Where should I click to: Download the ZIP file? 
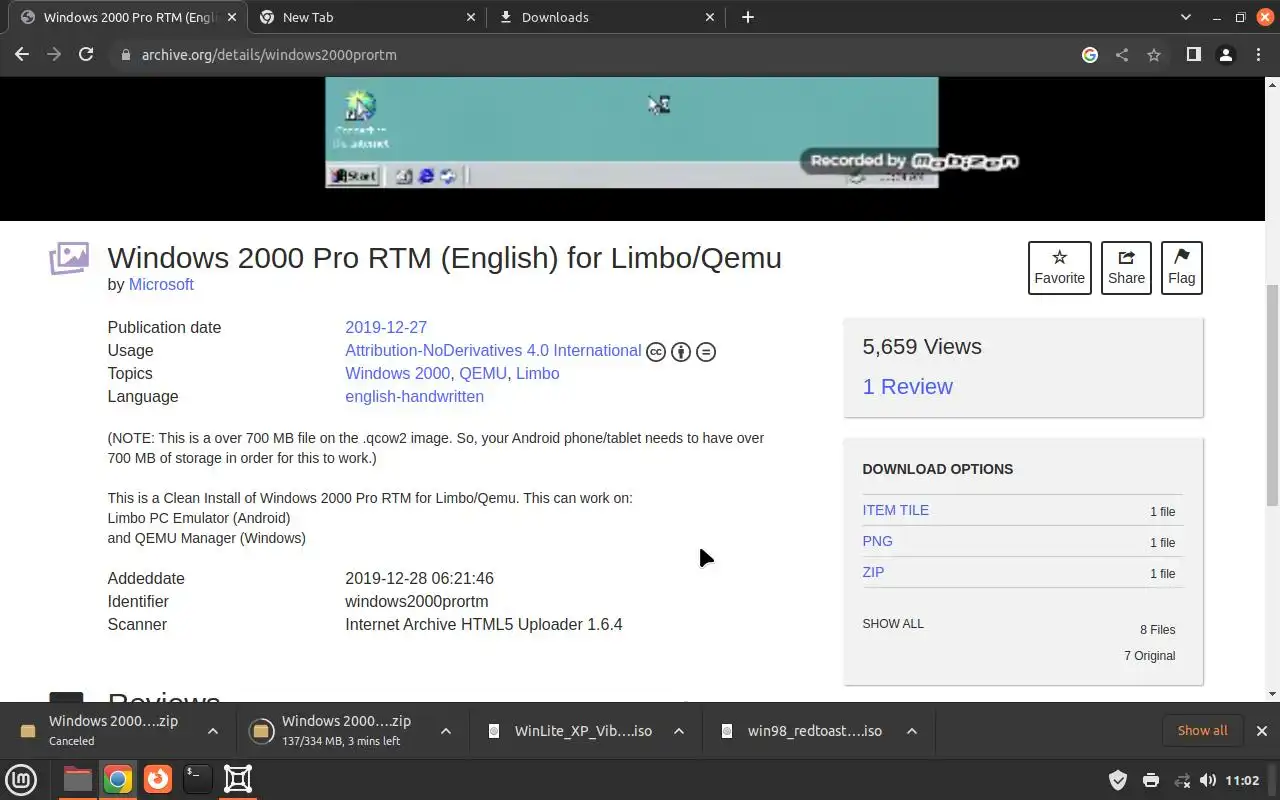tap(873, 572)
